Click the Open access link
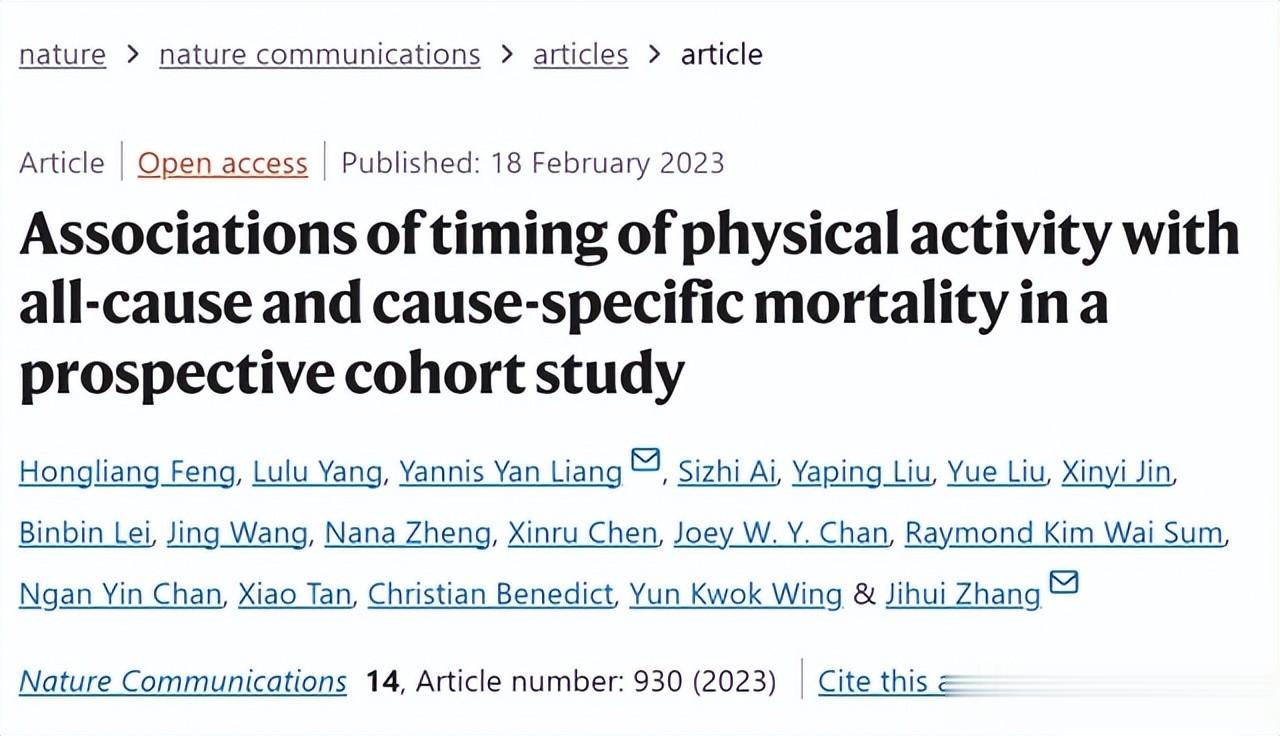The image size is (1280, 736). [222, 163]
